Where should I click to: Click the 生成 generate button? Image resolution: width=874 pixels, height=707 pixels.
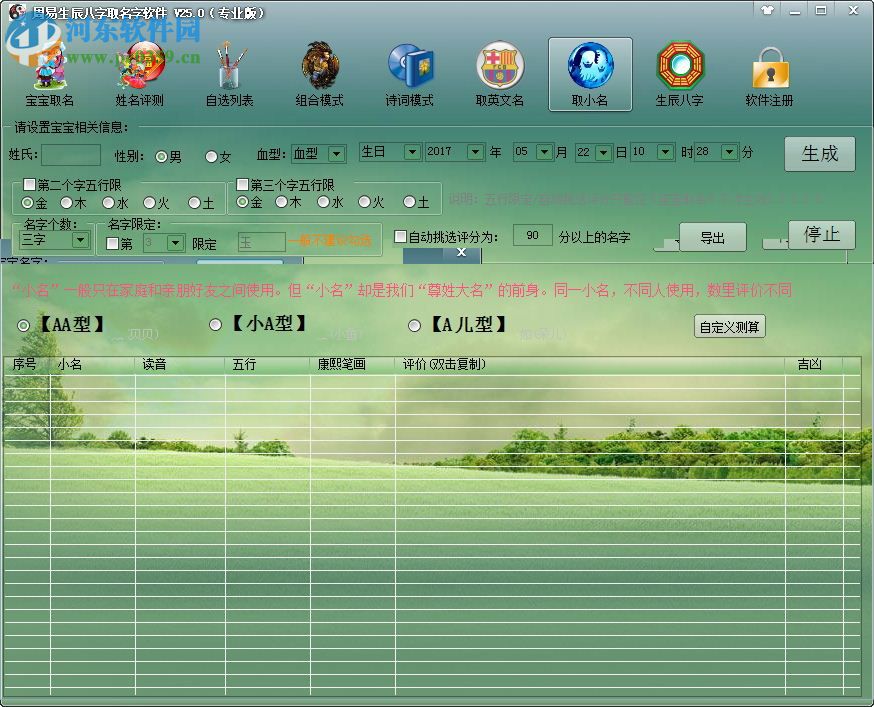coord(819,154)
